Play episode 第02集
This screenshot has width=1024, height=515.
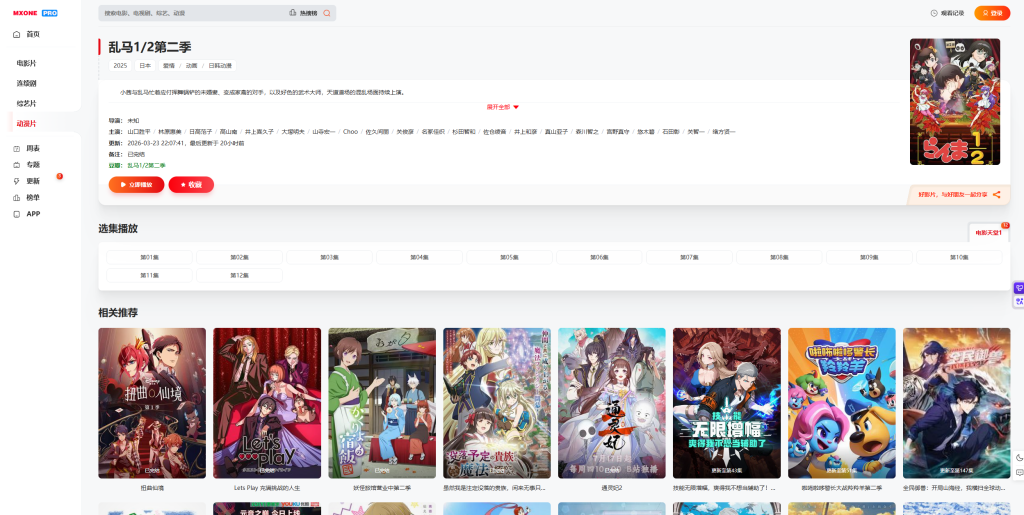(240, 258)
